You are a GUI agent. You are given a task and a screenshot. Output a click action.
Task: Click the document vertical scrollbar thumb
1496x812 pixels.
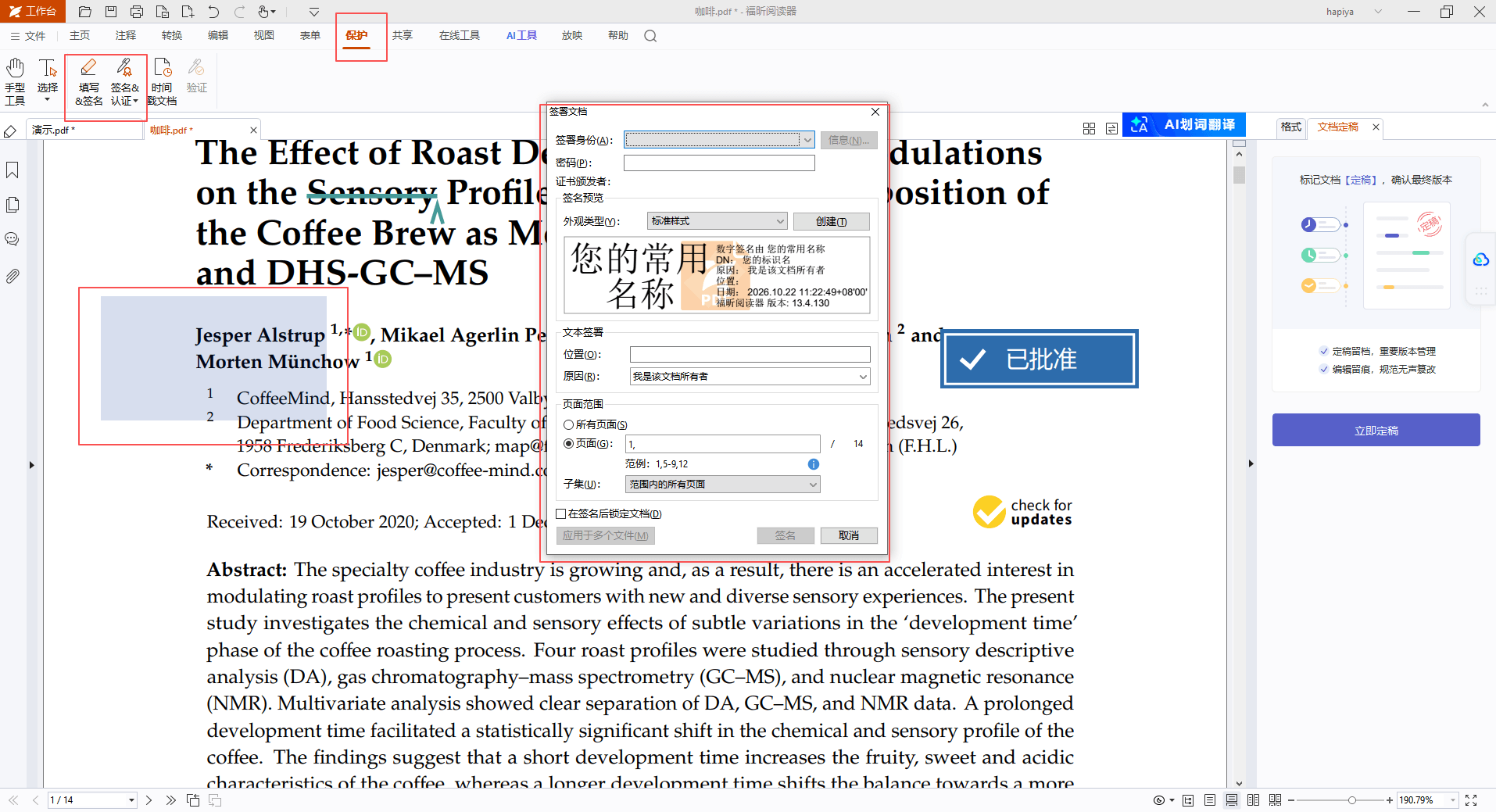[1239, 175]
